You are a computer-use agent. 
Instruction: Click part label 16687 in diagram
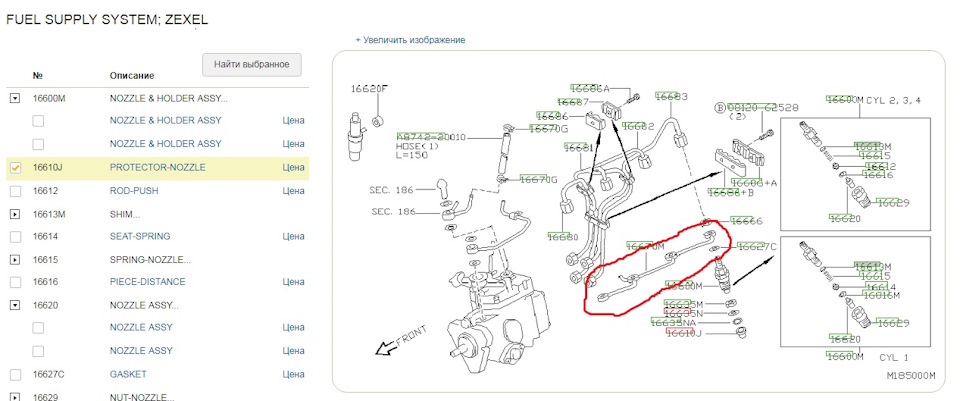click(572, 102)
